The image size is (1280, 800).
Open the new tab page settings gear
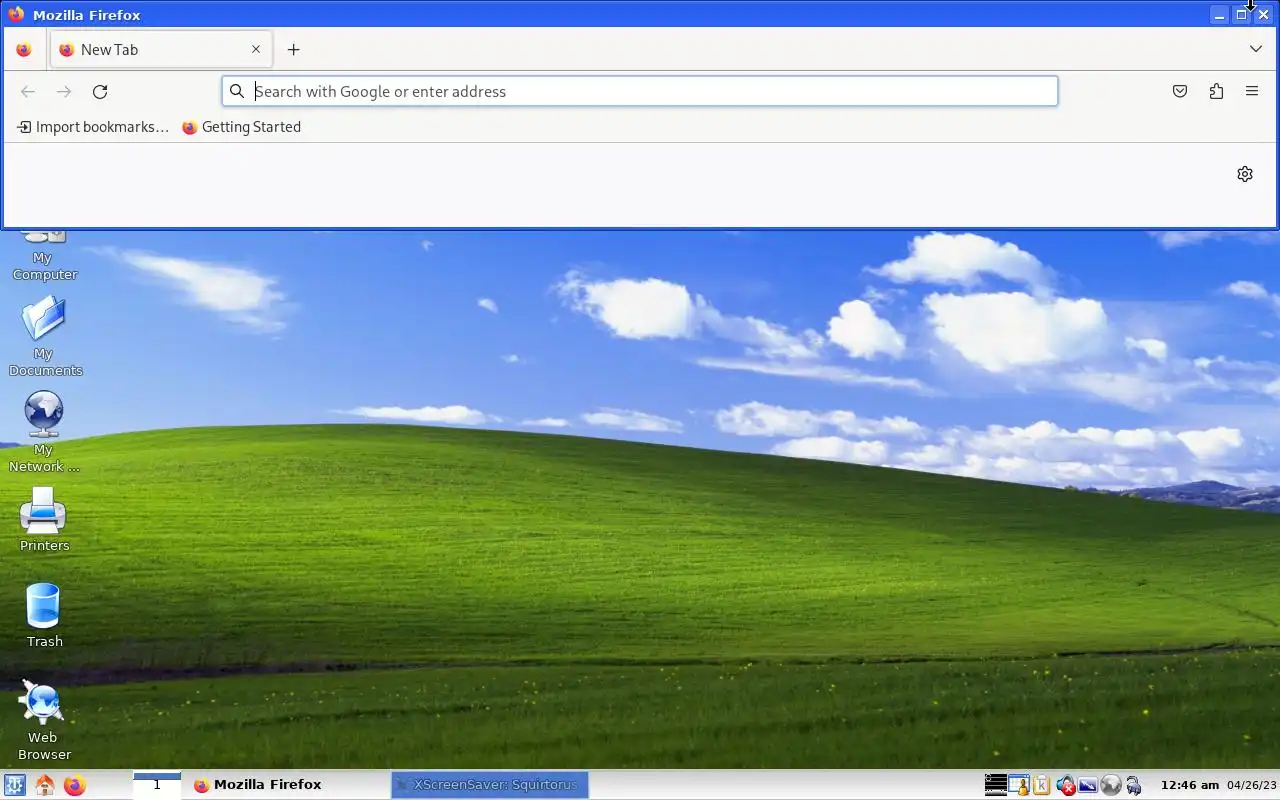(1245, 174)
